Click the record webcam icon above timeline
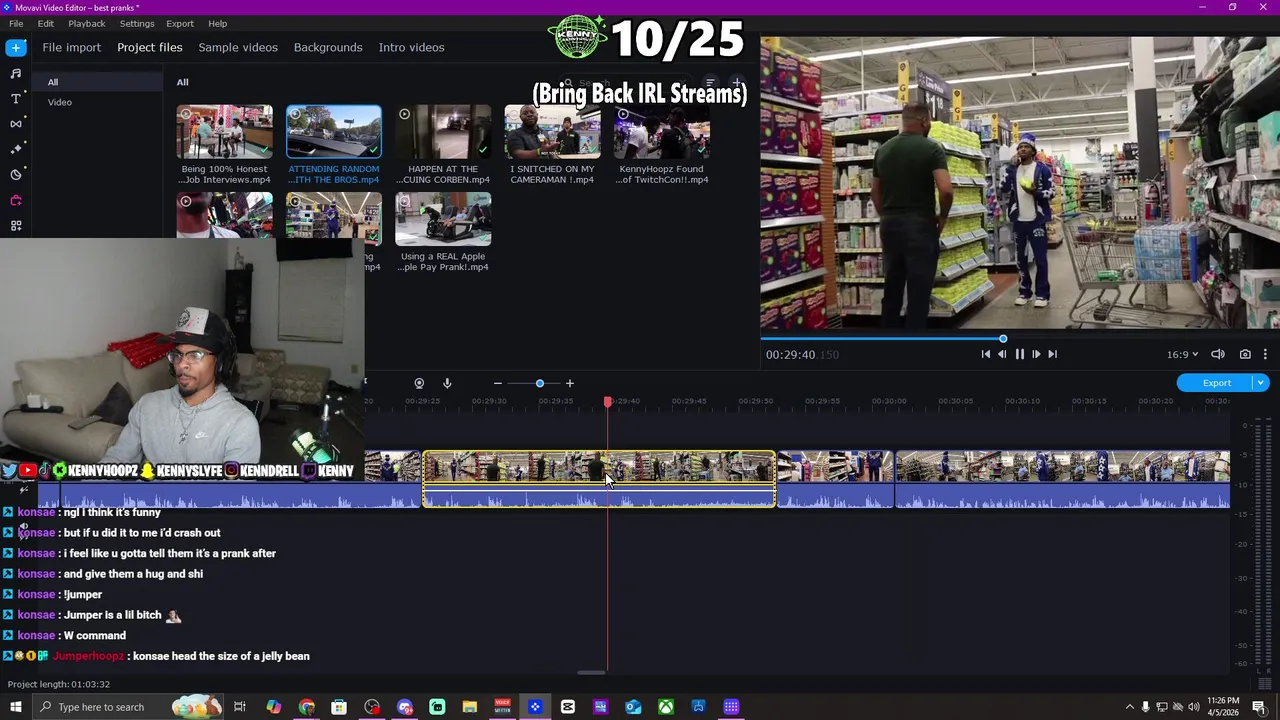Image resolution: width=1280 pixels, height=720 pixels. (419, 383)
